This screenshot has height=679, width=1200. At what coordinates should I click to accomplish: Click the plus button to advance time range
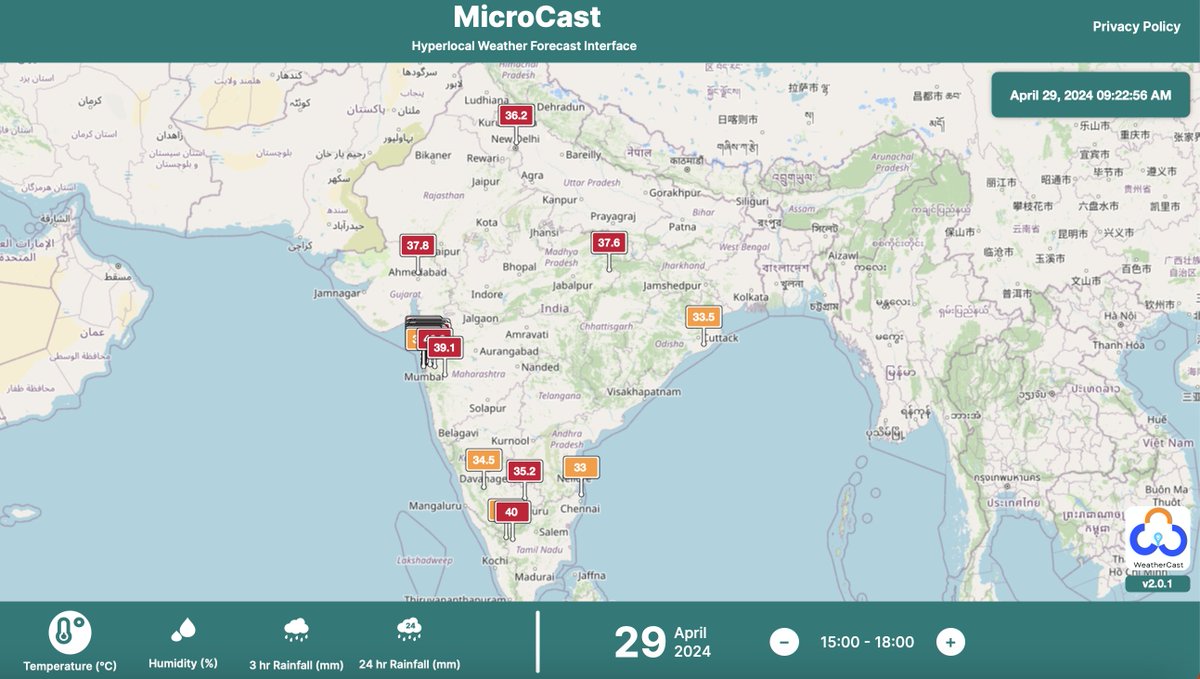pos(950,642)
